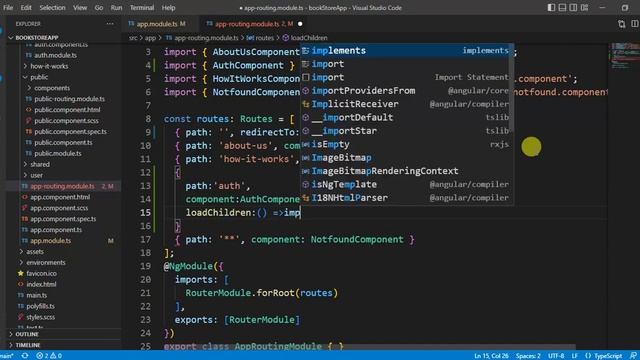
Task: Open app.component.scss file
Action: (x=59, y=208)
